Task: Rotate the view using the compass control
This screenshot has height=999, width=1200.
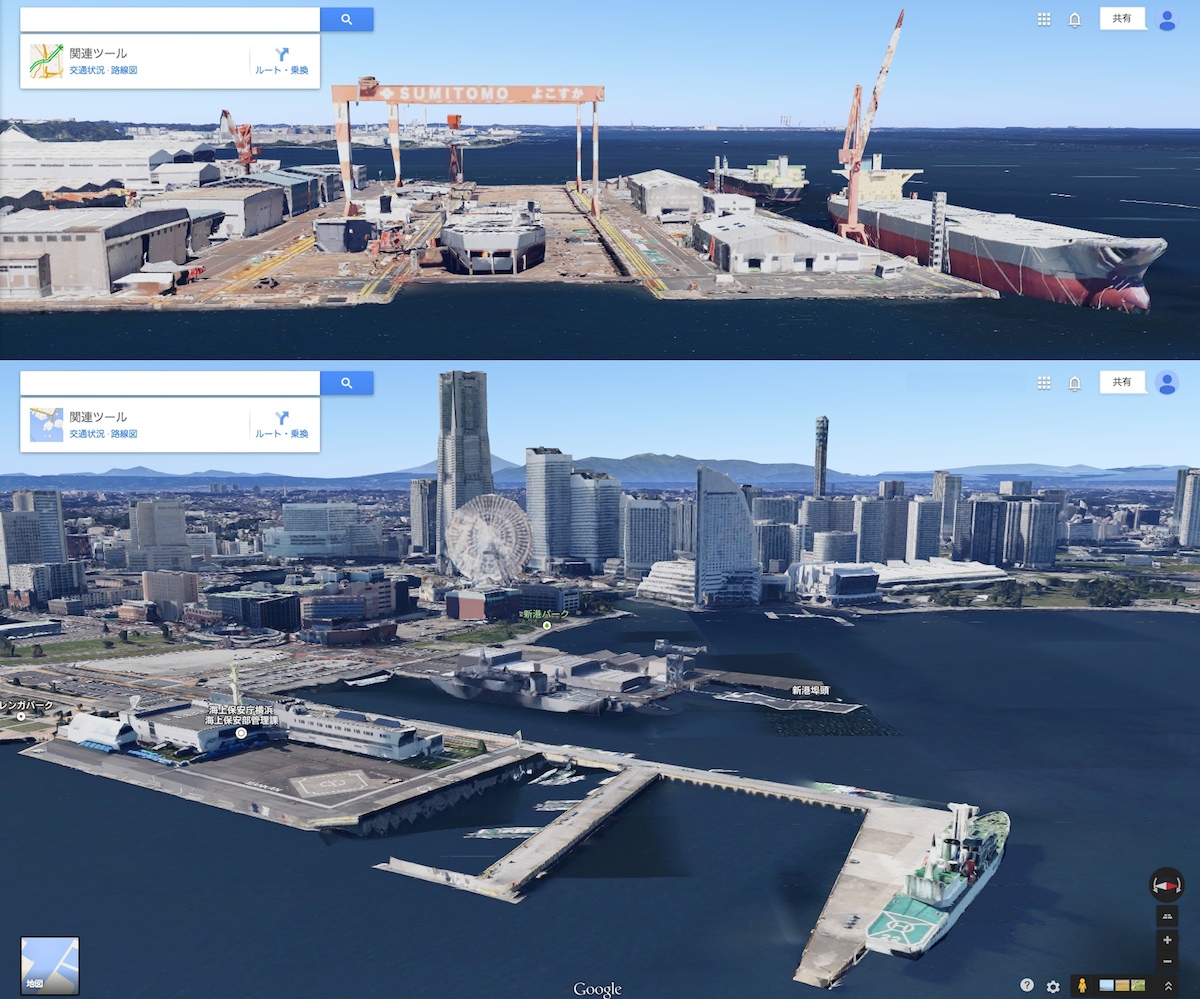Action: (x=1167, y=885)
